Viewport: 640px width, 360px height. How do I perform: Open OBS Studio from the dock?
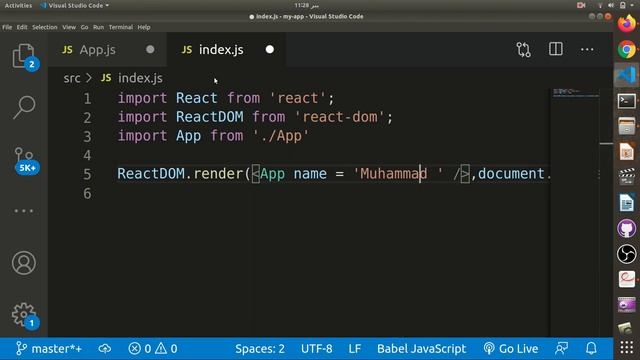[627, 254]
